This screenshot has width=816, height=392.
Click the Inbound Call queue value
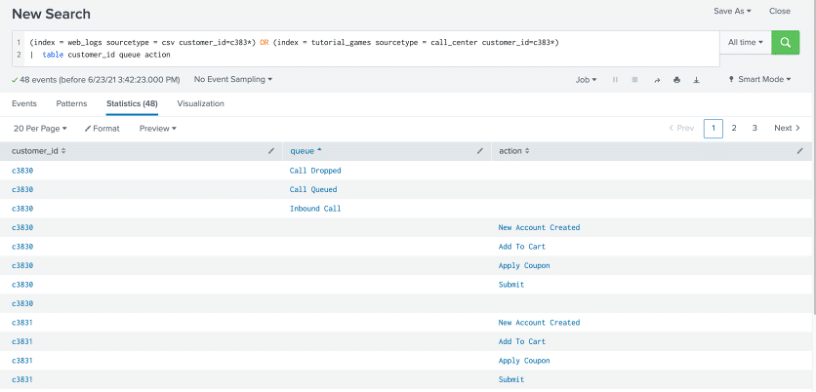[315, 209]
